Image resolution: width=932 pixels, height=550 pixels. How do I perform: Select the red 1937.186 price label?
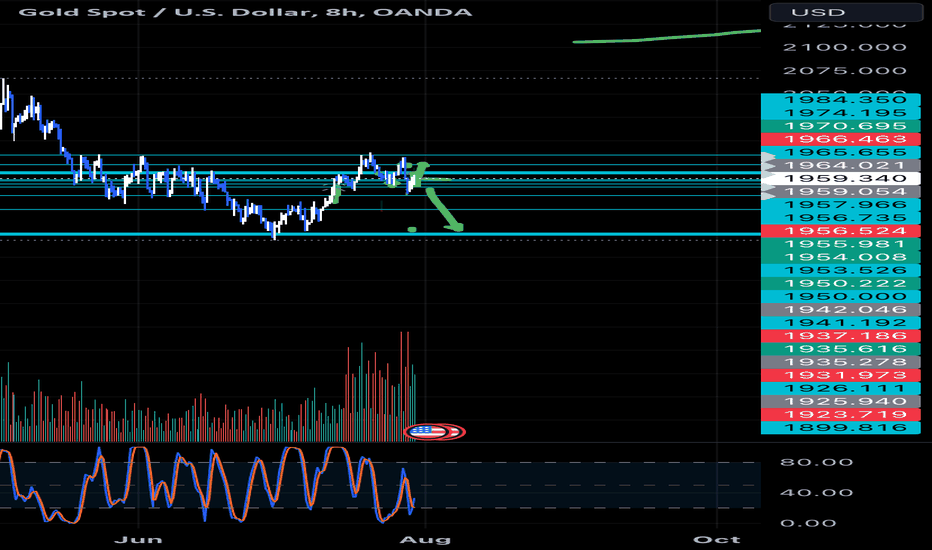(840, 335)
